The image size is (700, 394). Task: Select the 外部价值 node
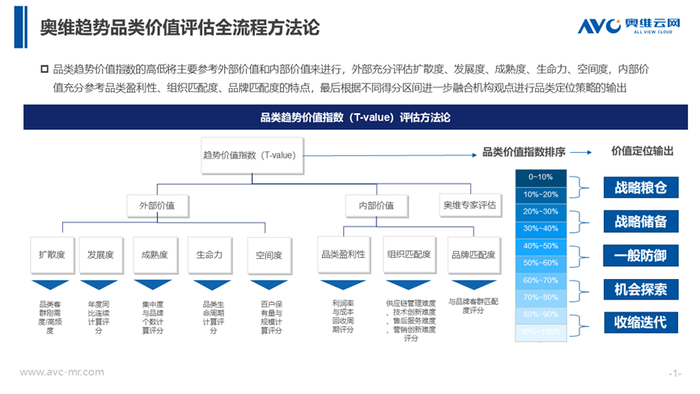coord(157,206)
